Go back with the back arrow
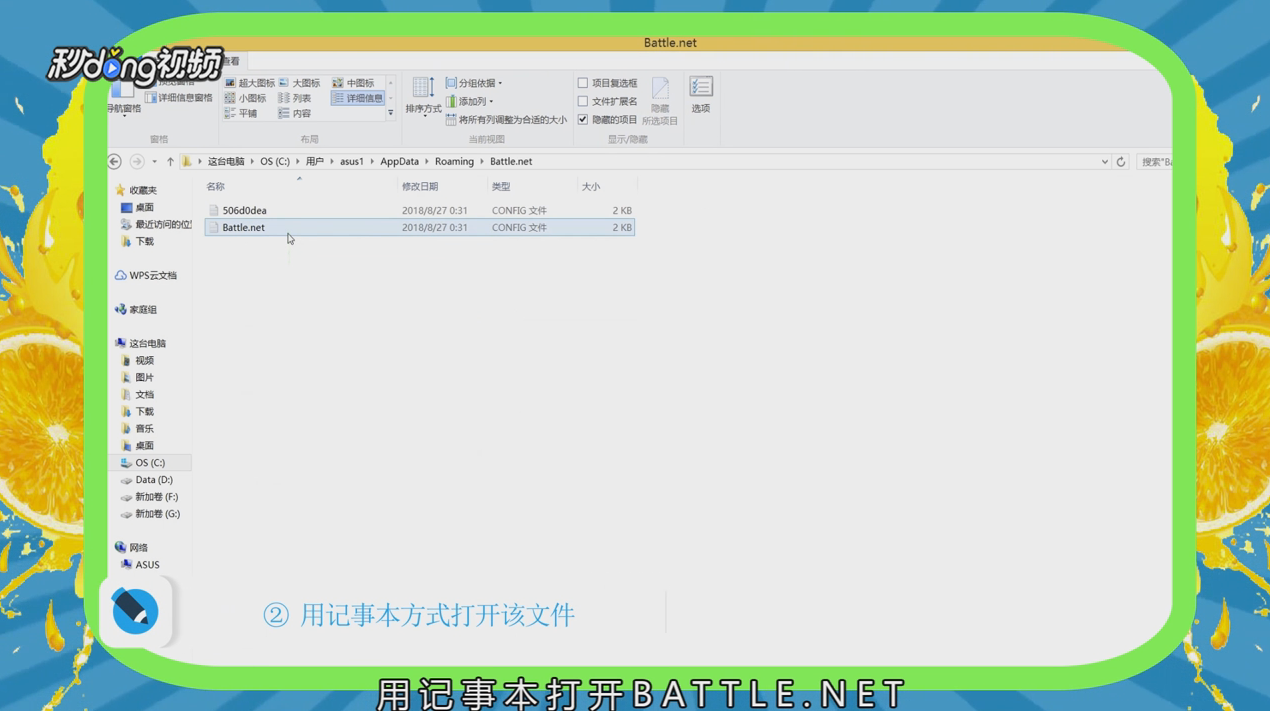 click(x=115, y=161)
